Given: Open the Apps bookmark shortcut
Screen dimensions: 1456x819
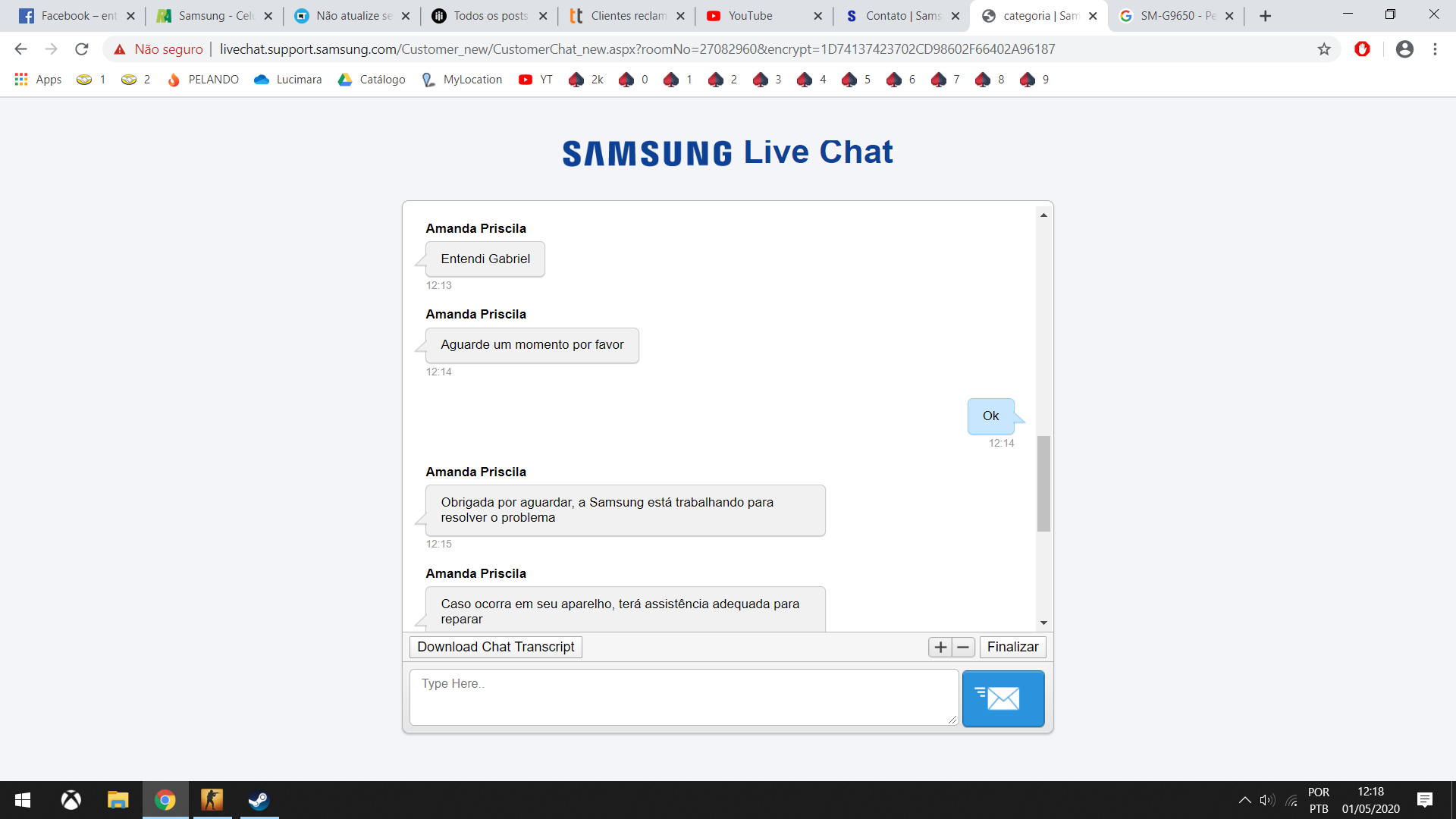Looking at the screenshot, I should pos(38,80).
